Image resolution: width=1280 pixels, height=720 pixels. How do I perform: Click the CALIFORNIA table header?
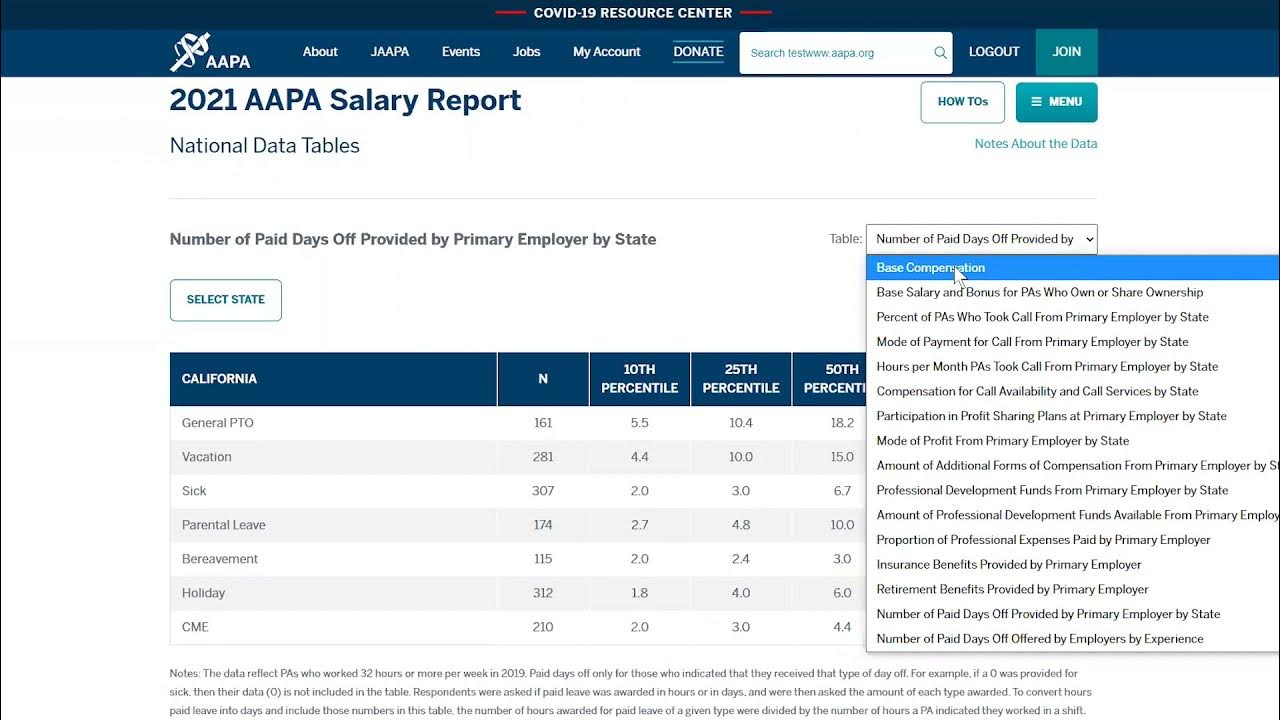click(x=333, y=379)
